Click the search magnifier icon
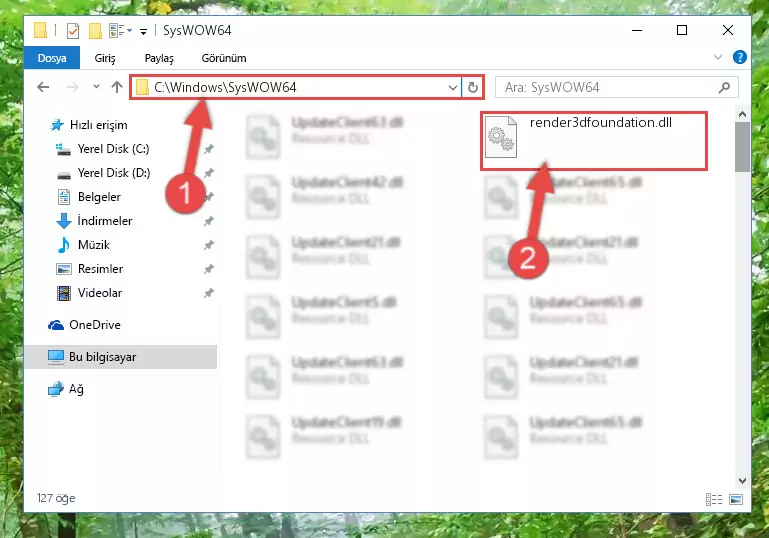 click(x=724, y=88)
